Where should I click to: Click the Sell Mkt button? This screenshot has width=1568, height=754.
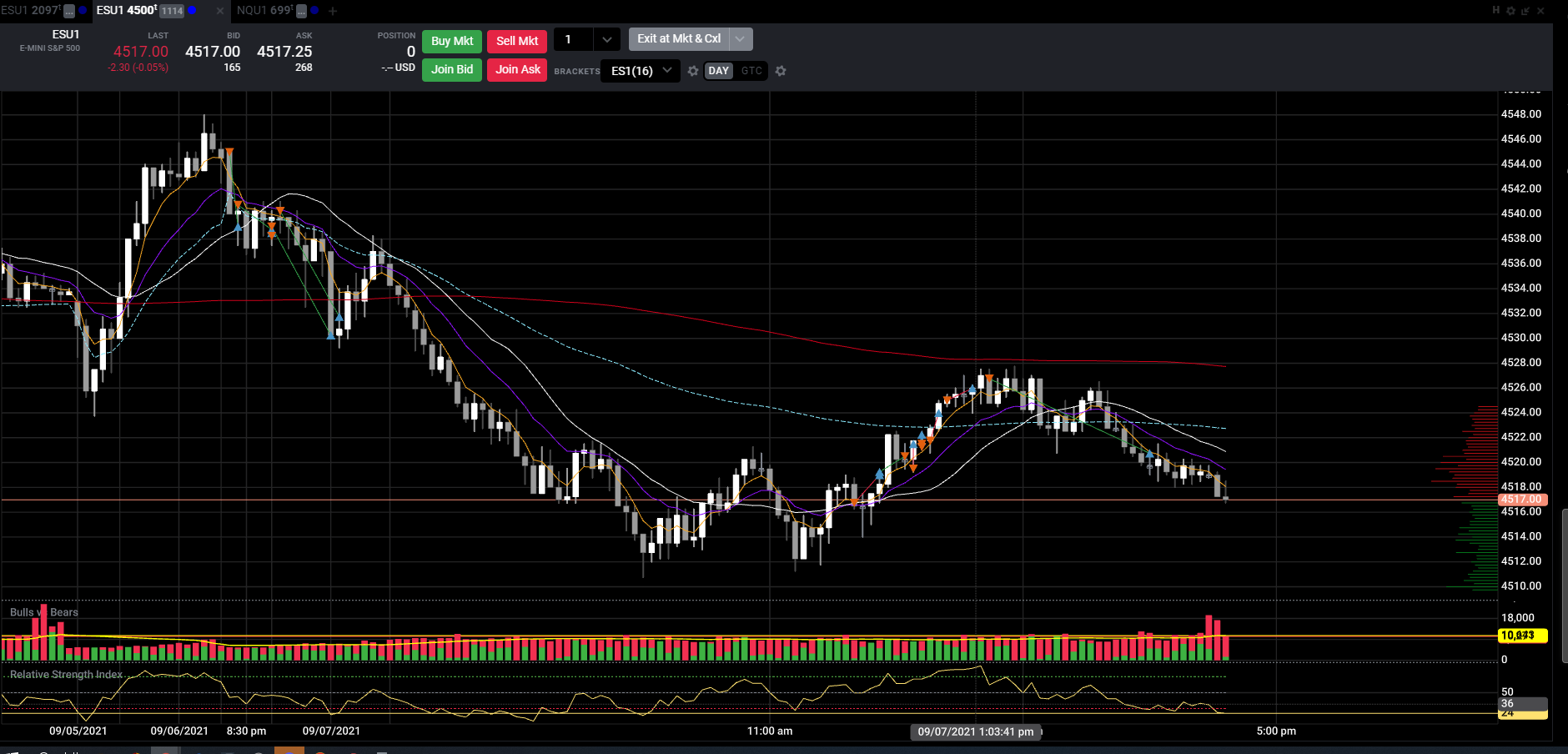pyautogui.click(x=517, y=41)
